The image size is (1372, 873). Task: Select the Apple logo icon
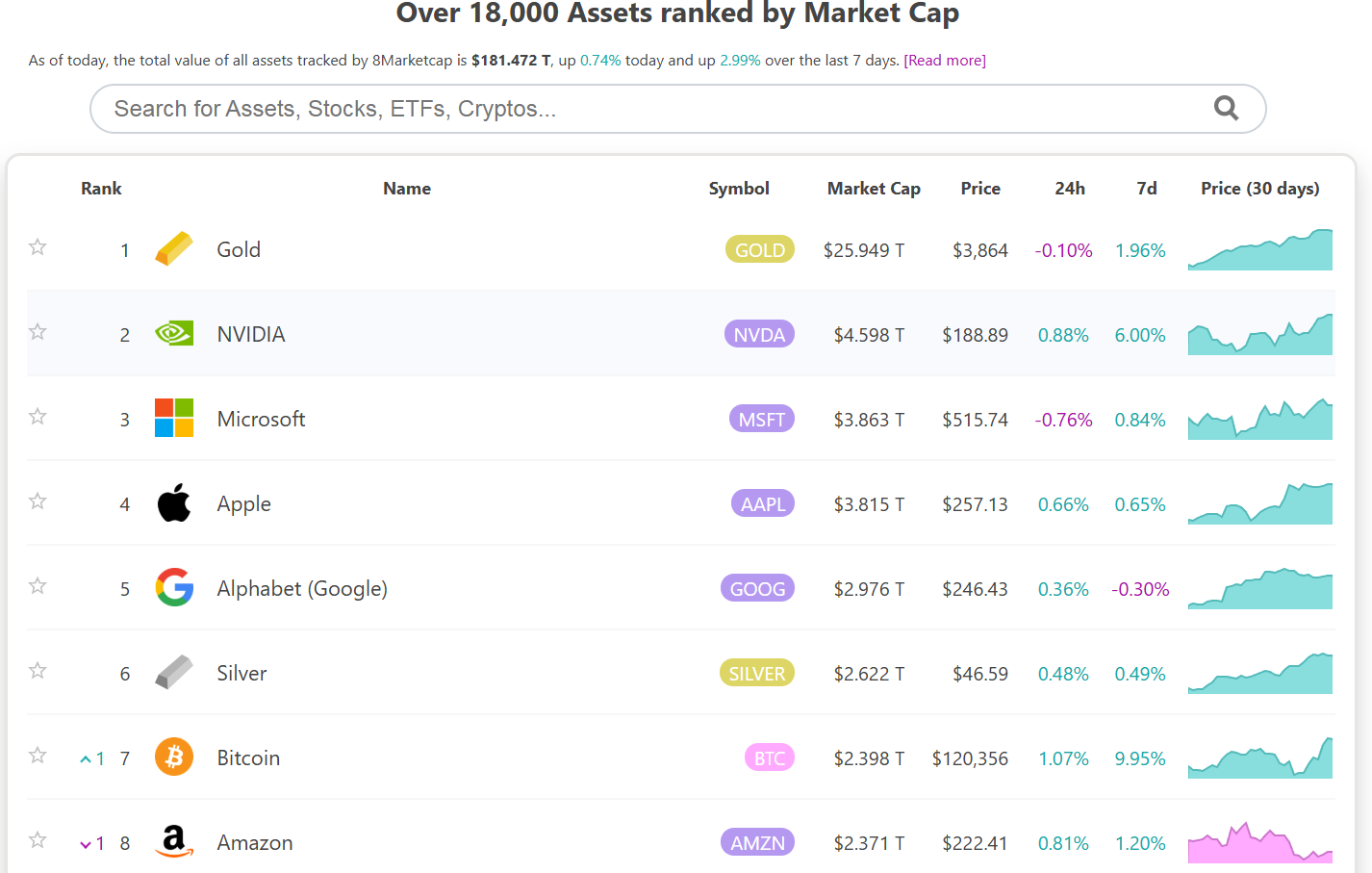tap(174, 503)
